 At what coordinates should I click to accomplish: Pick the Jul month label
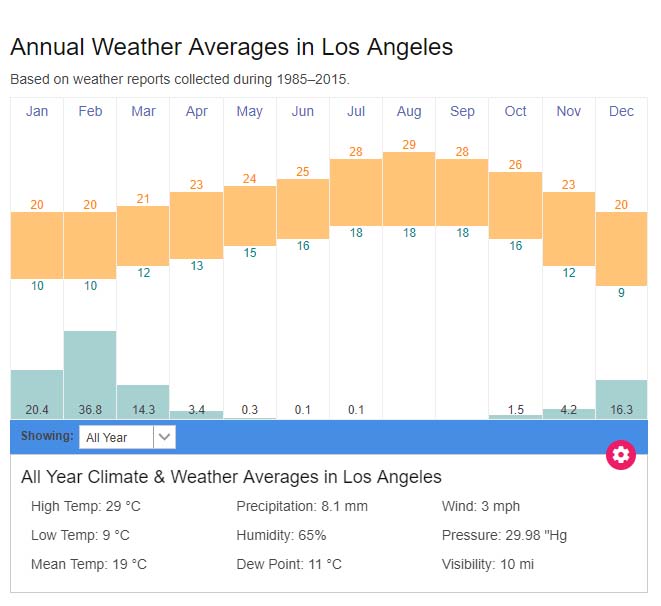356,111
